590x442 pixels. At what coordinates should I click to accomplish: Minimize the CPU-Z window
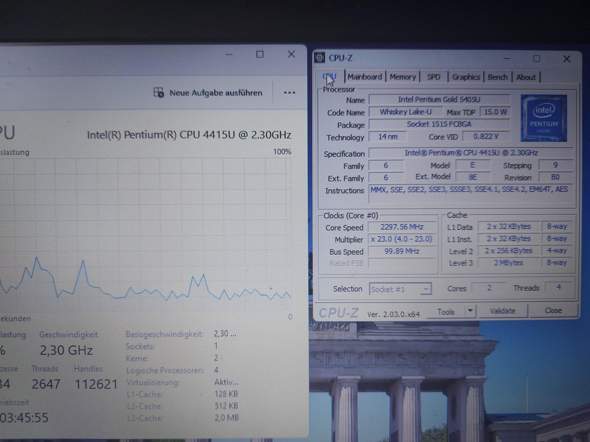(508, 59)
